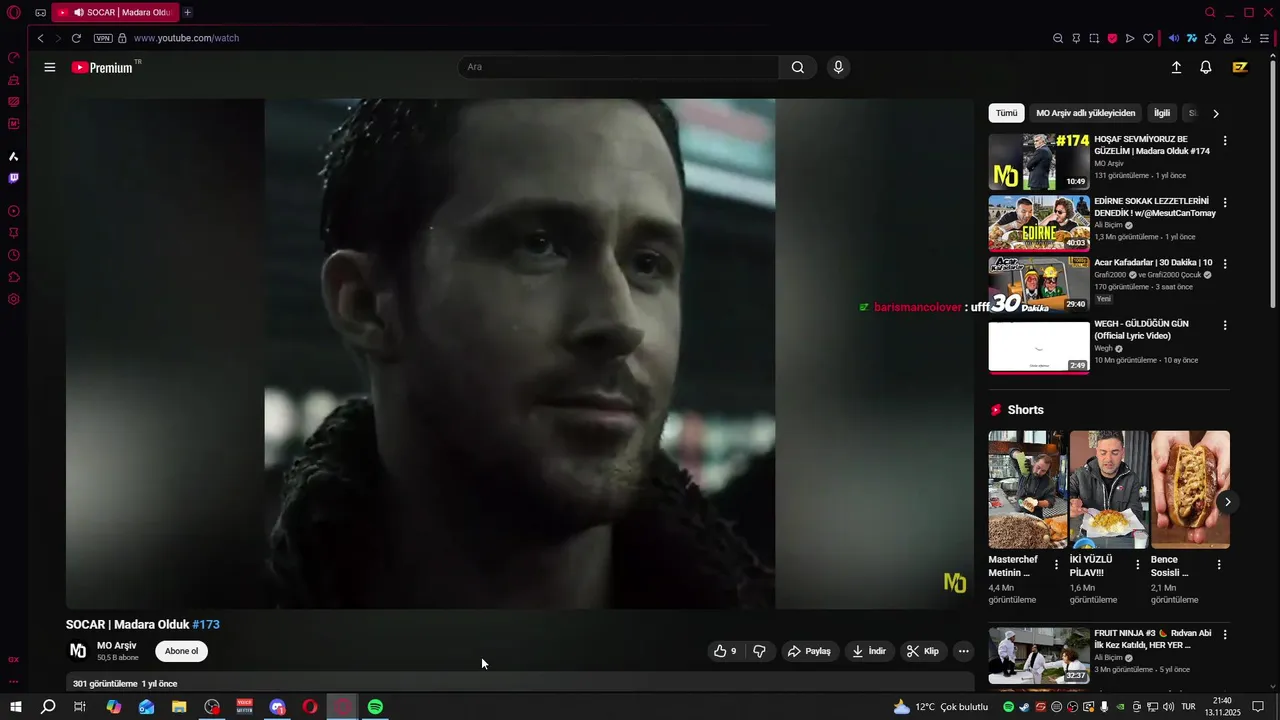Share the video with Paylaş button

809,651
